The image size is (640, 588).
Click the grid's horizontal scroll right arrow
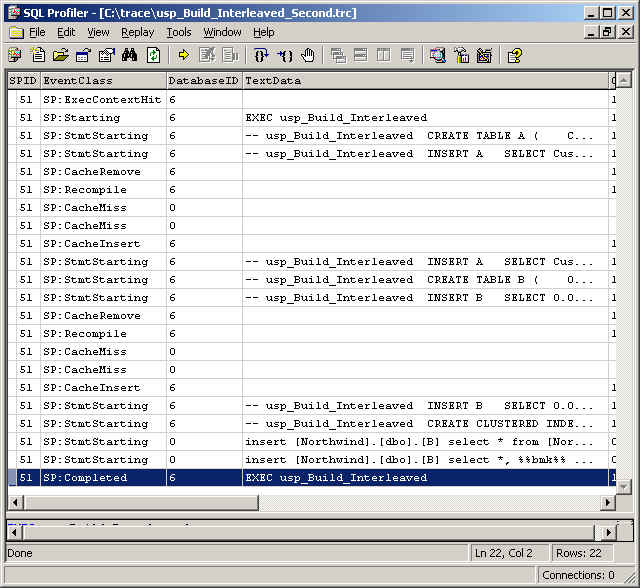[608, 502]
